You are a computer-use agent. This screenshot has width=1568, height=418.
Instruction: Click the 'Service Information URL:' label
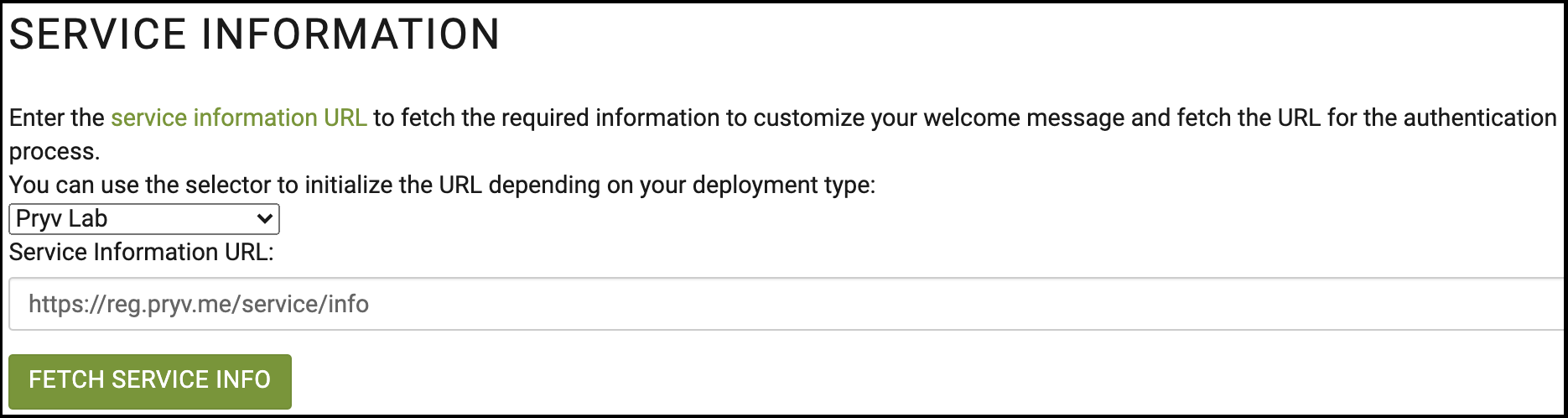(142, 253)
